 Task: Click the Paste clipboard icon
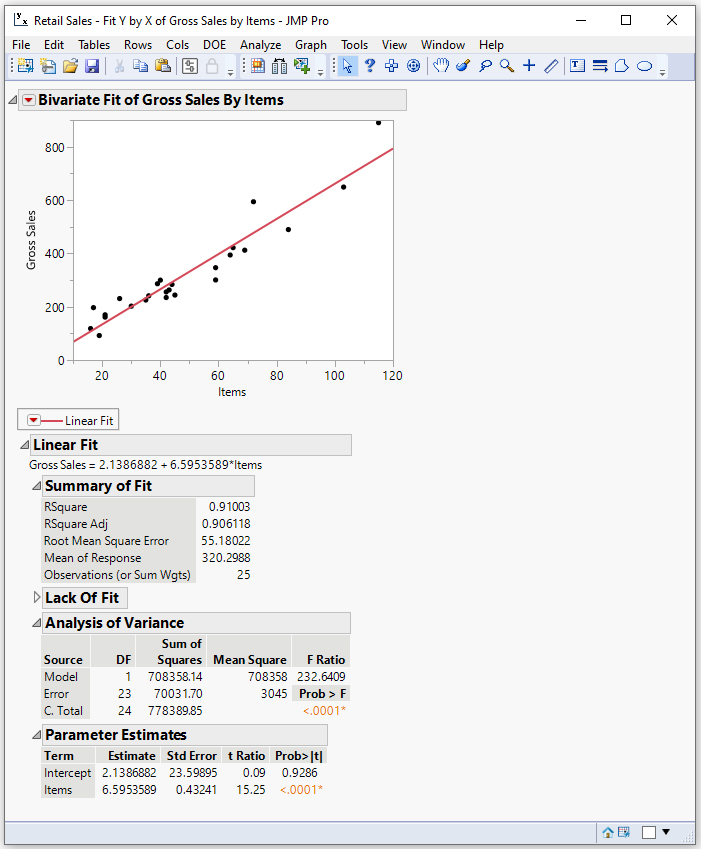(x=163, y=66)
